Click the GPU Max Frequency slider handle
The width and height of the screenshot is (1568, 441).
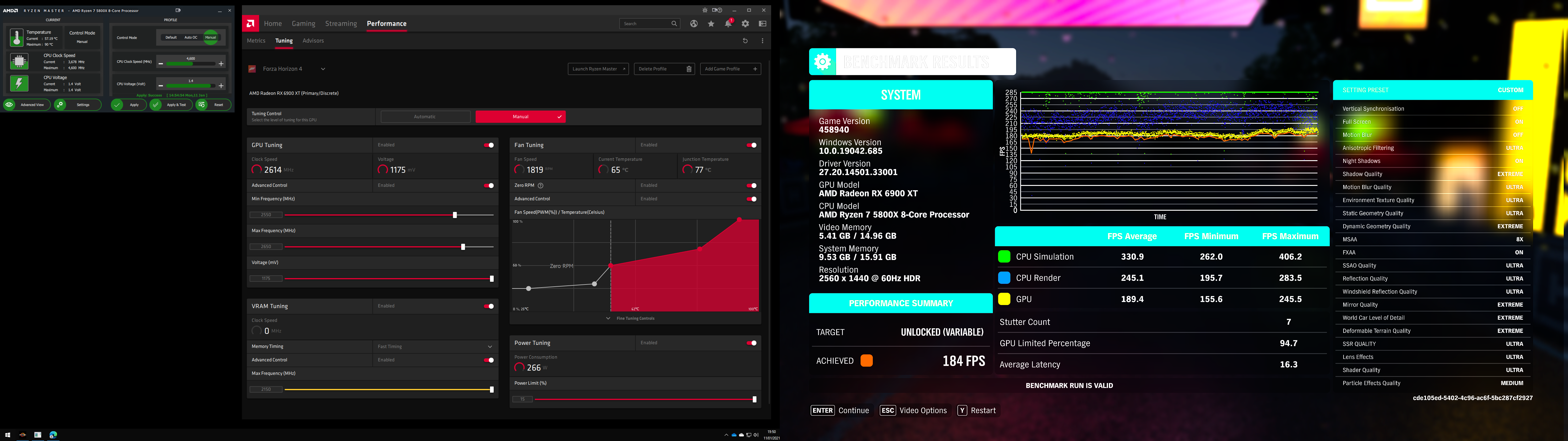pyautogui.click(x=463, y=247)
